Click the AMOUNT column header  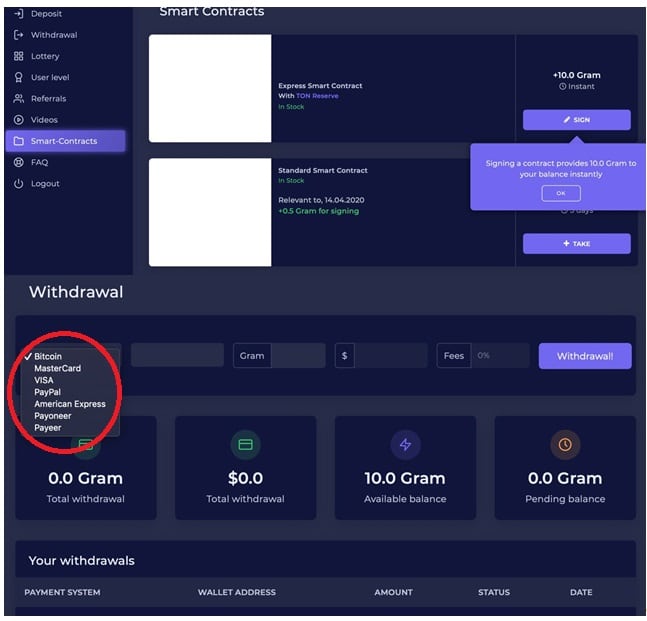point(394,593)
